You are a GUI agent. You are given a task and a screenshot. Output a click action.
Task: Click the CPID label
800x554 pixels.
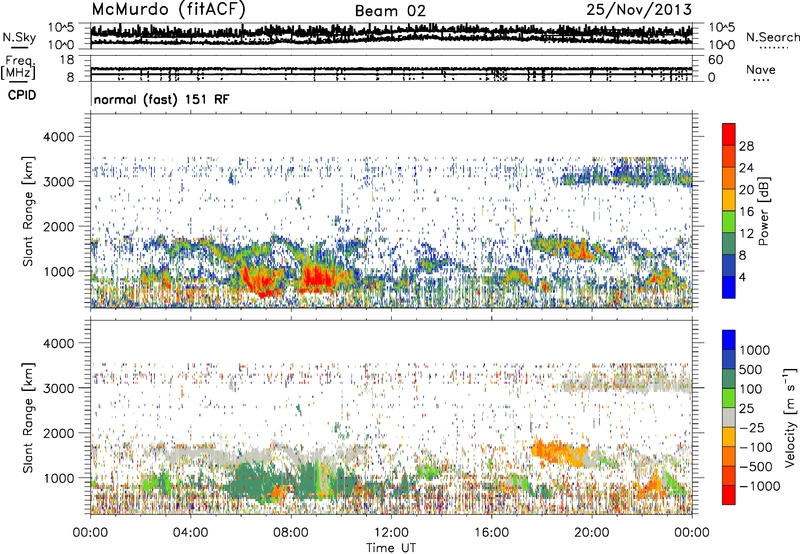(22, 95)
